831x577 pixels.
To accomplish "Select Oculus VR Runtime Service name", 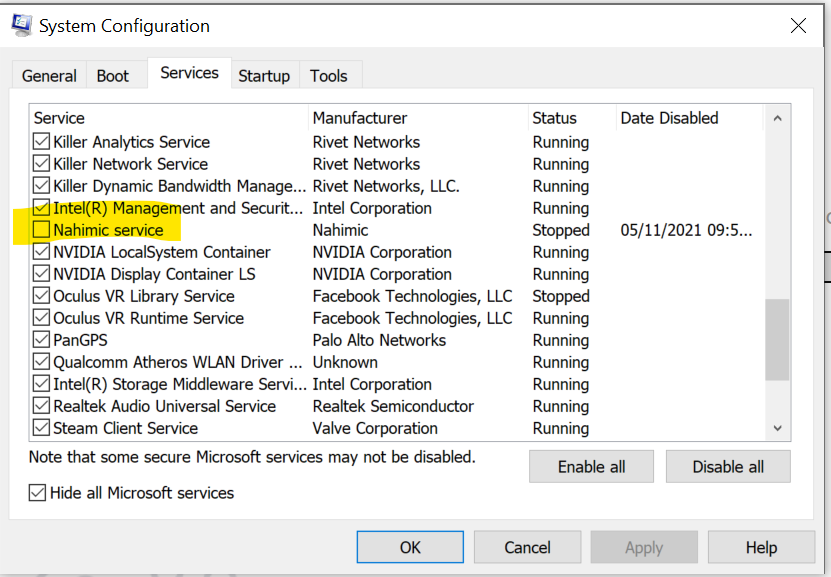I will pos(148,318).
